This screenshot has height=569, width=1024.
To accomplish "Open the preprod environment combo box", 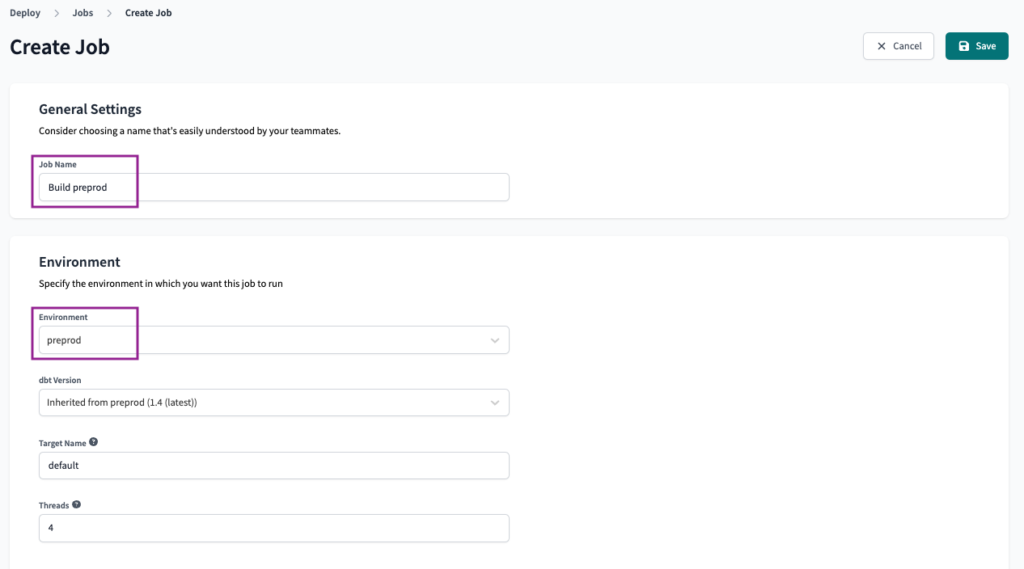I will pos(274,340).
